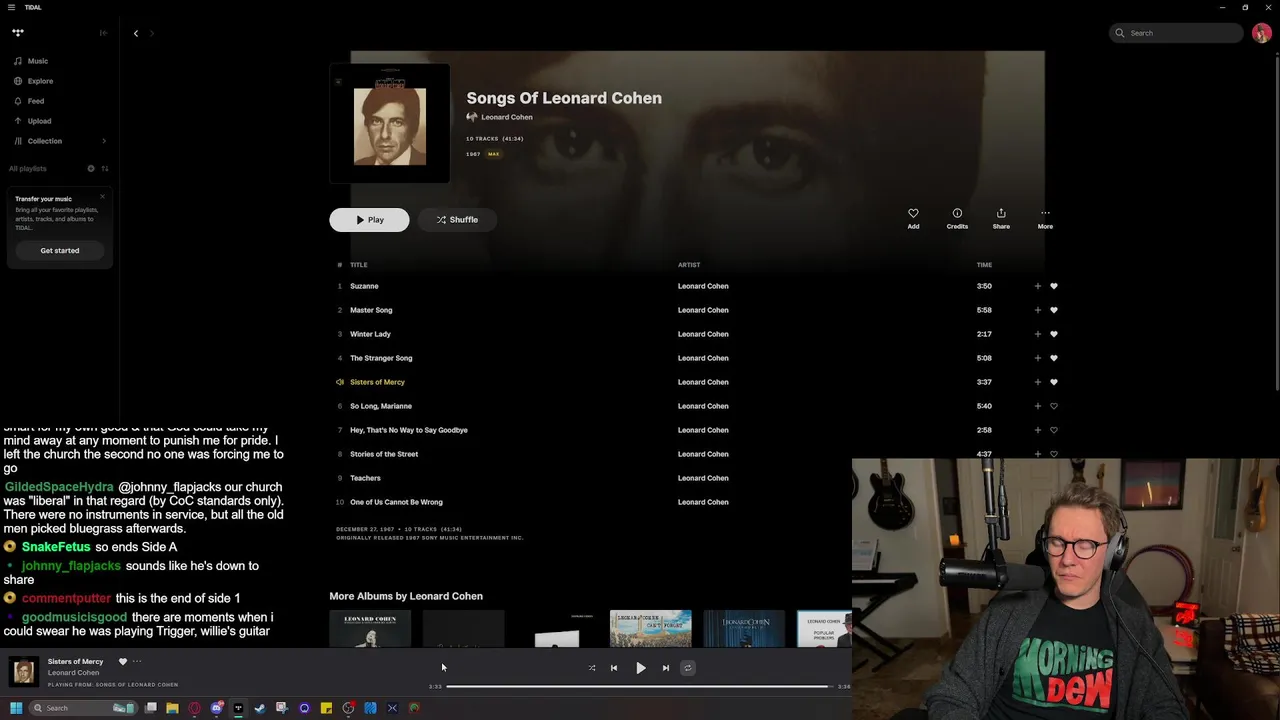Toggle the heart beside now-playing Sisters of Mercy
The height and width of the screenshot is (720, 1280).
click(123, 661)
